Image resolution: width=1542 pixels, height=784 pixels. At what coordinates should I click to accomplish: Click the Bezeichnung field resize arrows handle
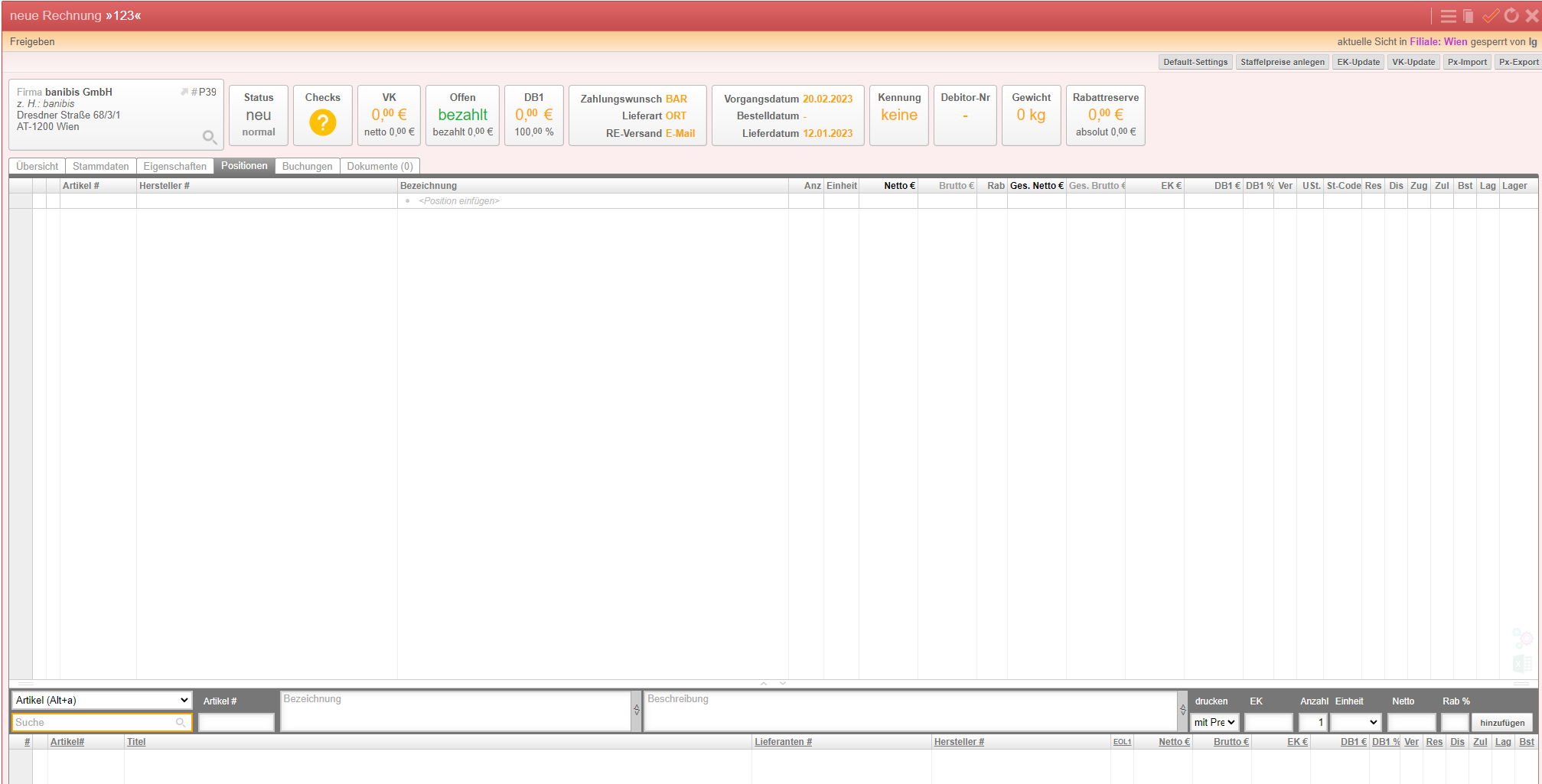pyautogui.click(x=637, y=710)
